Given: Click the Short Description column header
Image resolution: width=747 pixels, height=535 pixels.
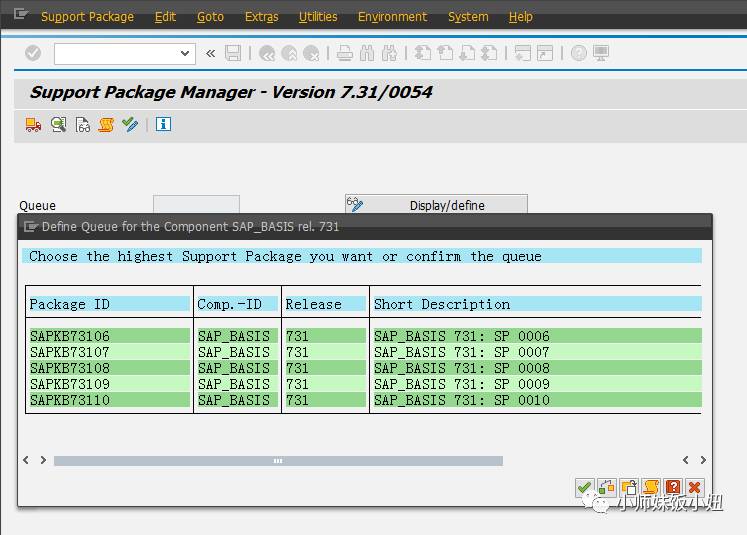Looking at the screenshot, I should (537, 304).
